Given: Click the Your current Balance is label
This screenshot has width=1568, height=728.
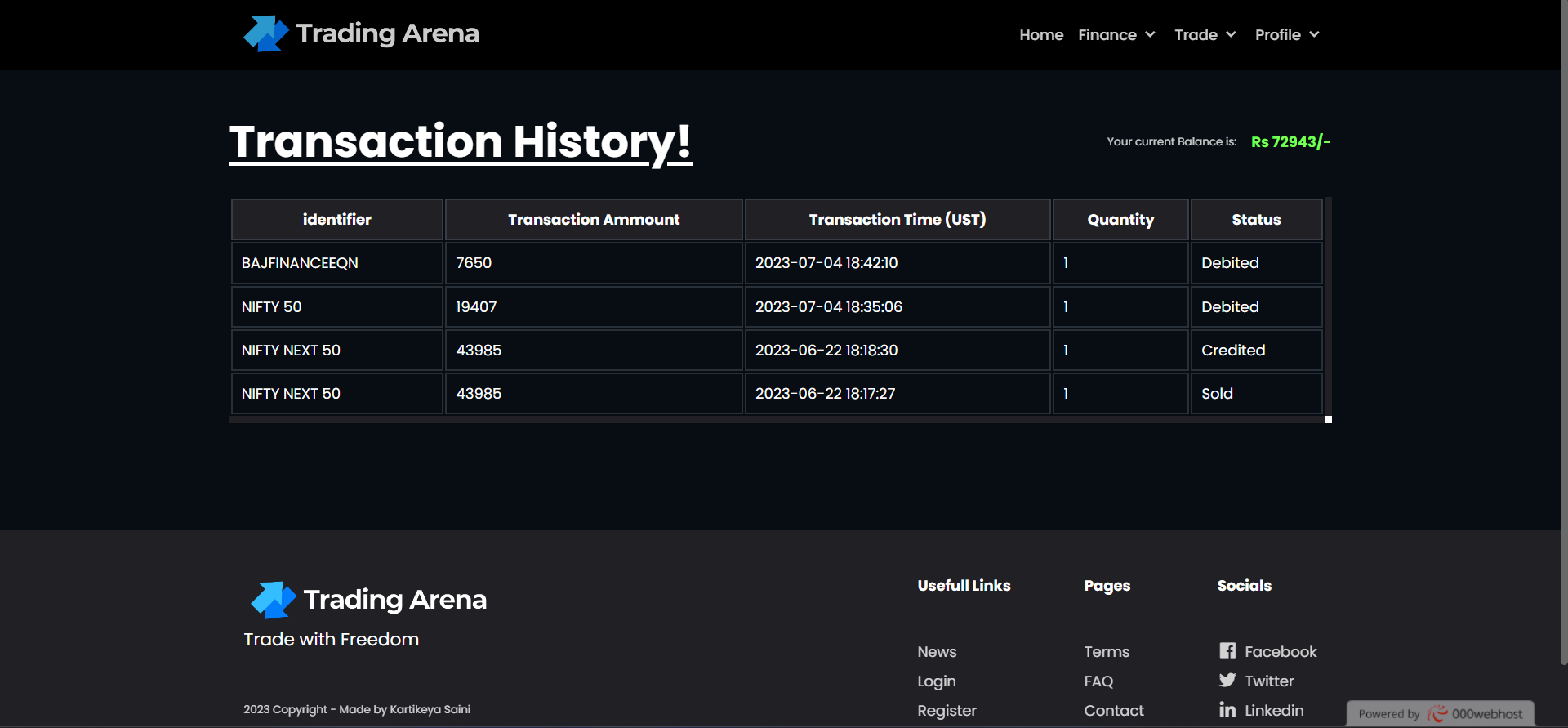Looking at the screenshot, I should (x=1172, y=141).
